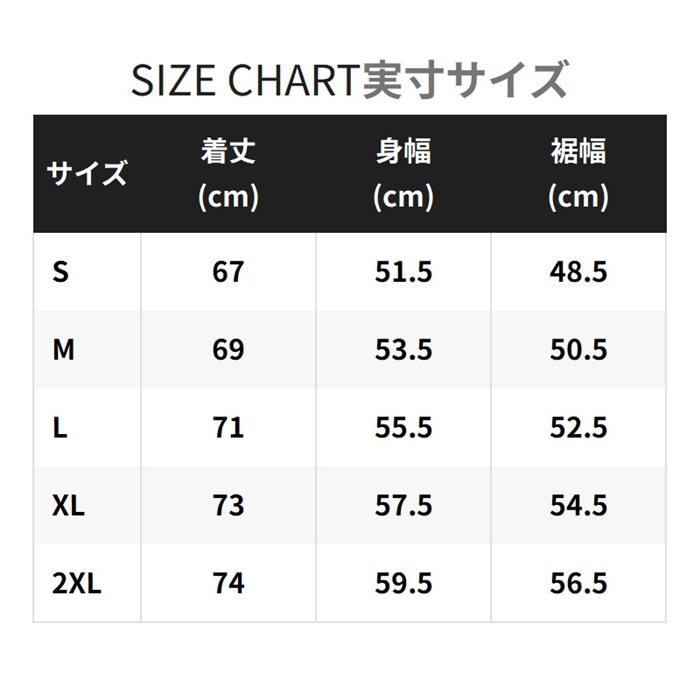The width and height of the screenshot is (700, 700).
Task: Select the 身幅 (cm) column header
Action: click(403, 174)
